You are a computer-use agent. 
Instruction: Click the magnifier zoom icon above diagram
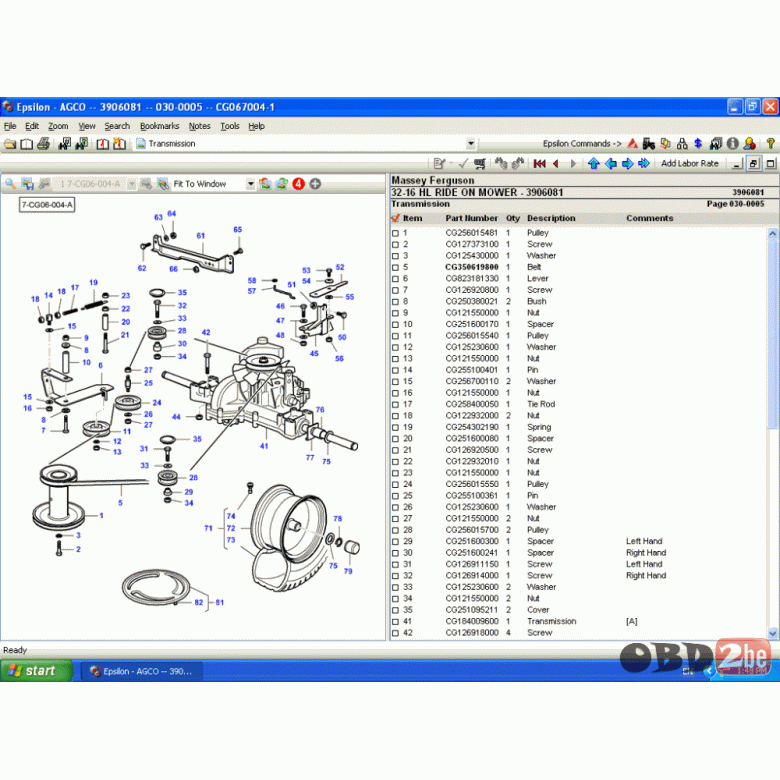tap(10, 184)
